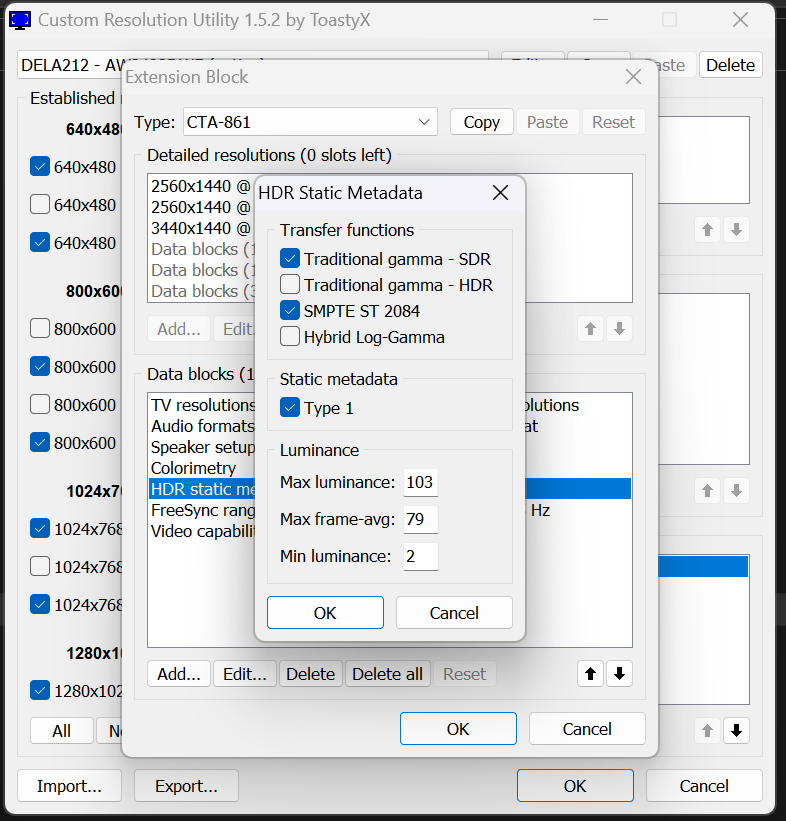Uncheck Traditional gamma - SDR
The height and width of the screenshot is (821, 786).
pyautogui.click(x=291, y=259)
